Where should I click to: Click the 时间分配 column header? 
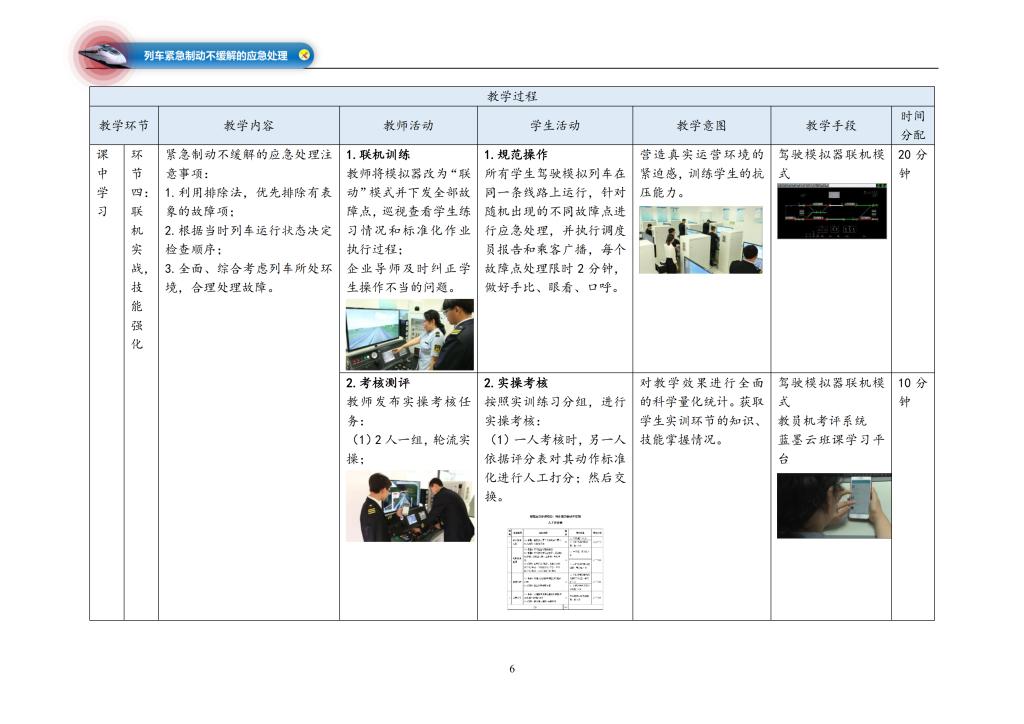[x=912, y=125]
